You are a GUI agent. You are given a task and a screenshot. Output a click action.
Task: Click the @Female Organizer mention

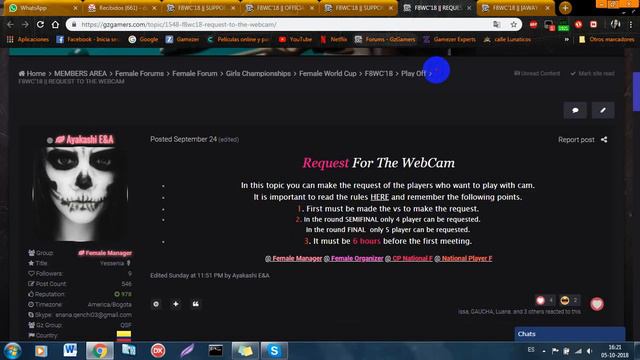tap(353, 258)
